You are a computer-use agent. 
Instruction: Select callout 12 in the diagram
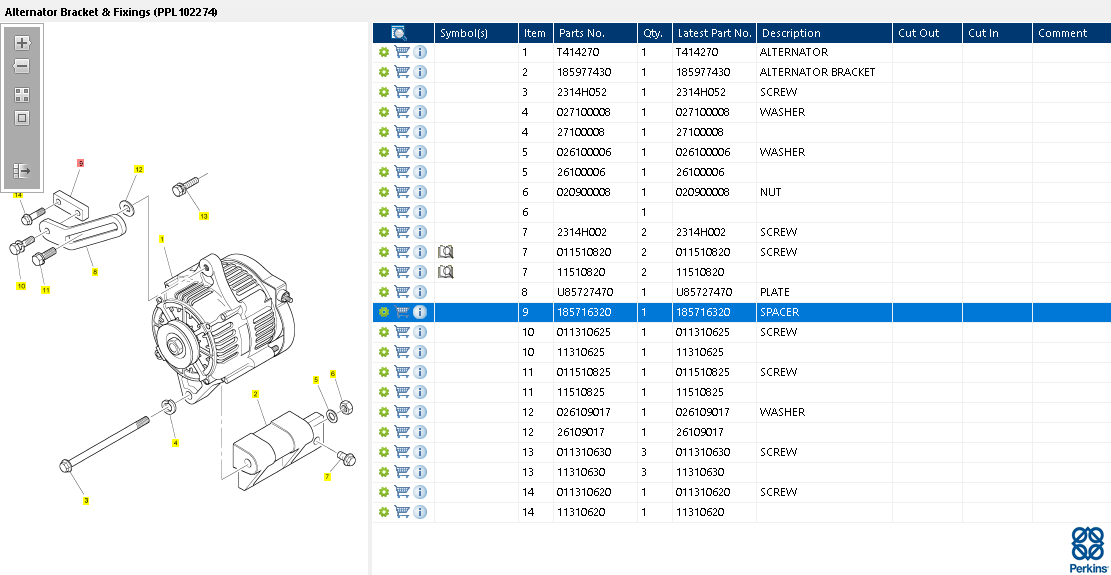[139, 169]
